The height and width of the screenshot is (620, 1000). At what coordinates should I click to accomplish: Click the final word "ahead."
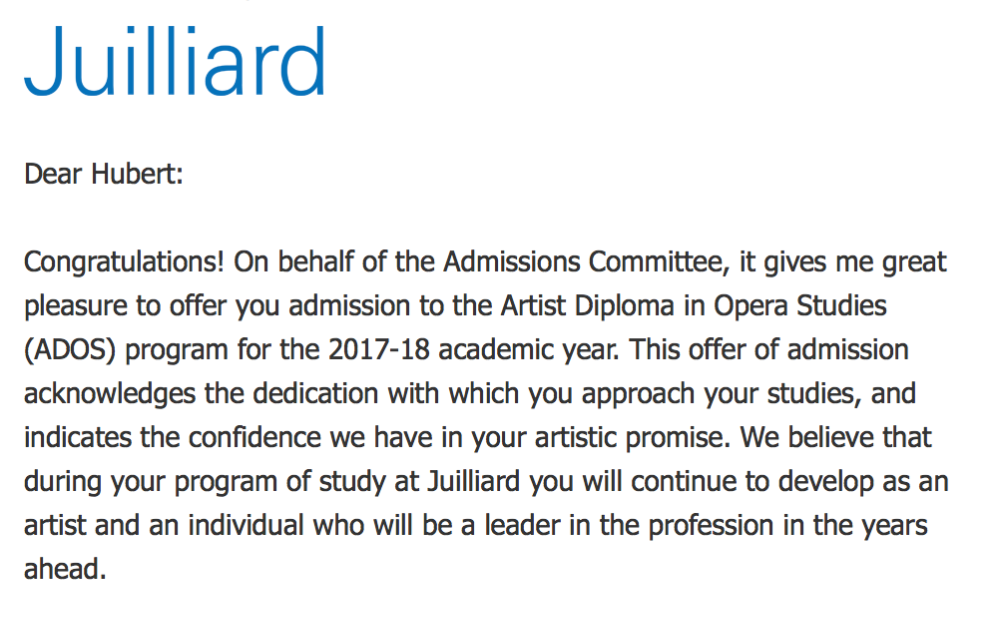(x=64, y=568)
